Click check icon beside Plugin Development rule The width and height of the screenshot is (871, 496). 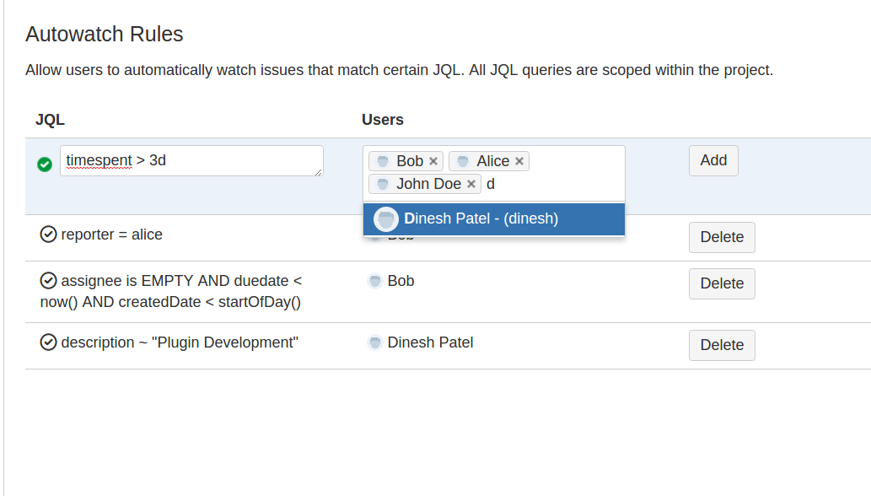pyautogui.click(x=48, y=343)
